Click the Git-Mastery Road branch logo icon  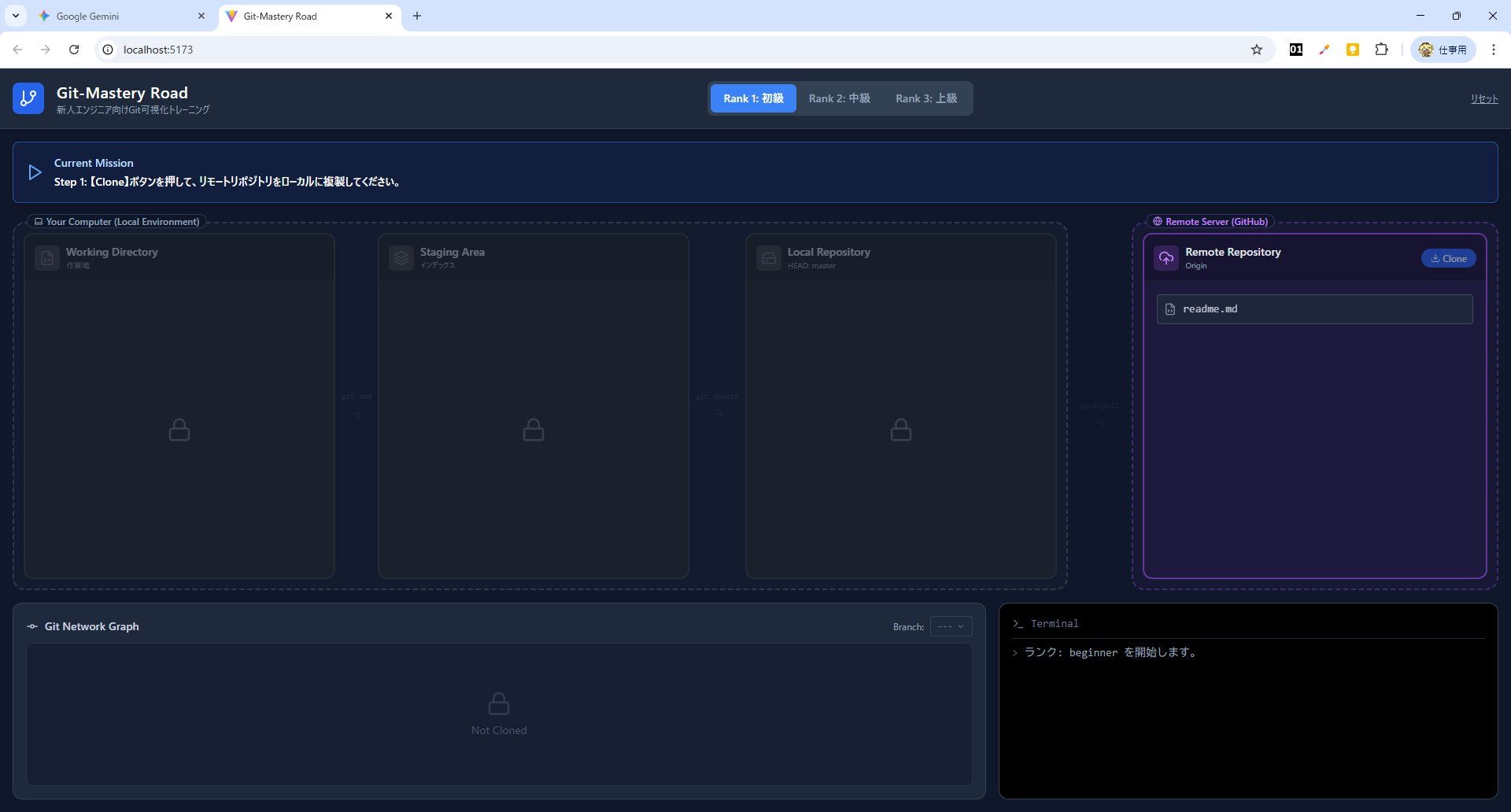(28, 98)
